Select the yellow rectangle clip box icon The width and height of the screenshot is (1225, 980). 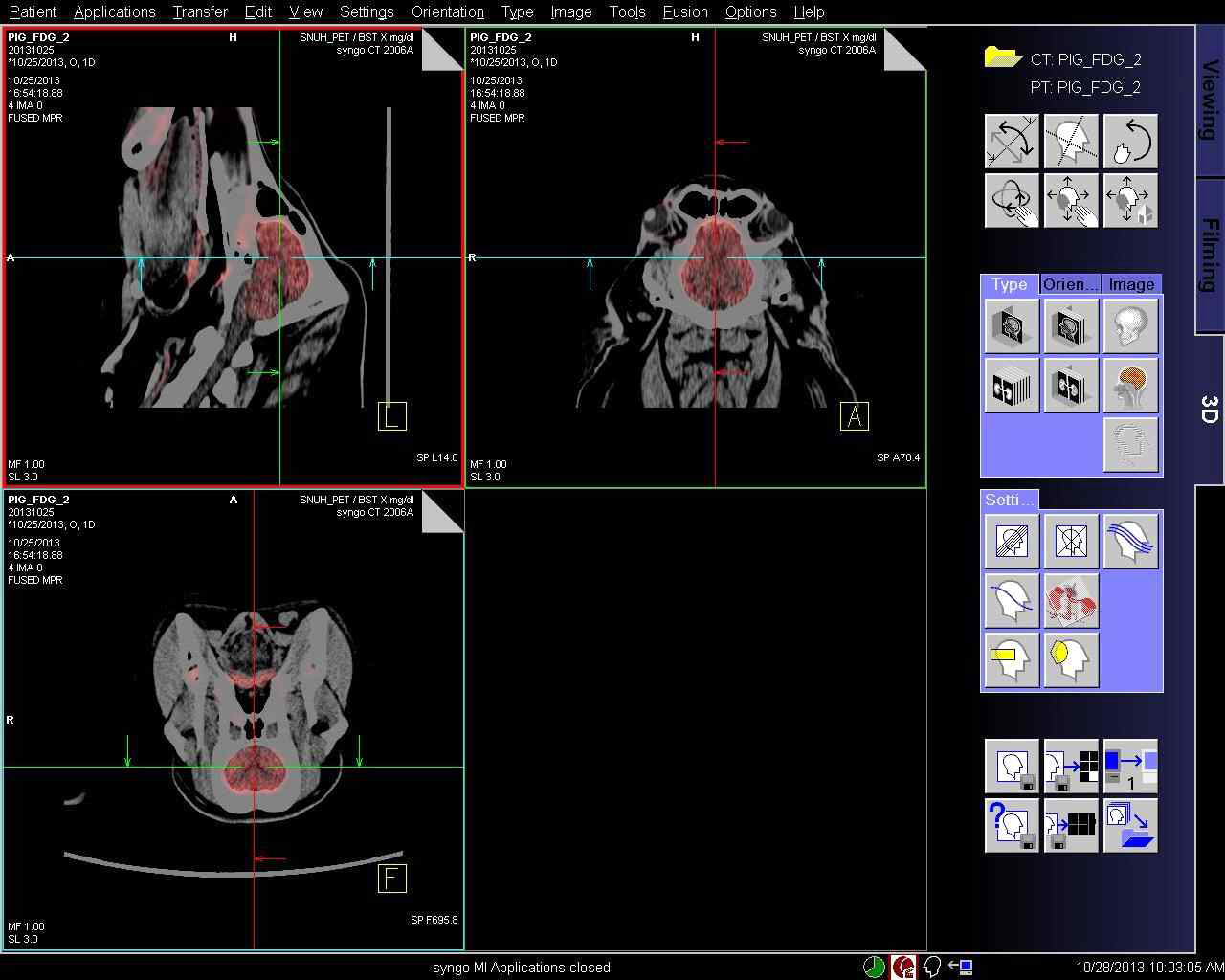(1012, 660)
